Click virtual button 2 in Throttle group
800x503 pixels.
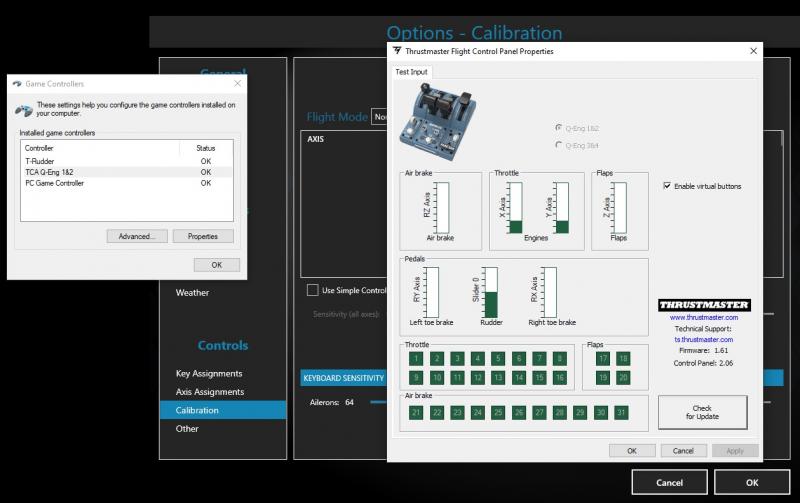point(437,359)
